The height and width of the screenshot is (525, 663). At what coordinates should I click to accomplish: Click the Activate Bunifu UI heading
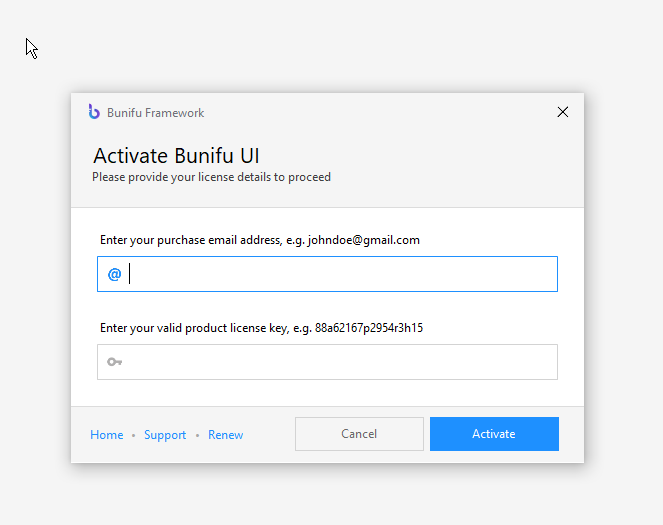pyautogui.click(x=176, y=156)
